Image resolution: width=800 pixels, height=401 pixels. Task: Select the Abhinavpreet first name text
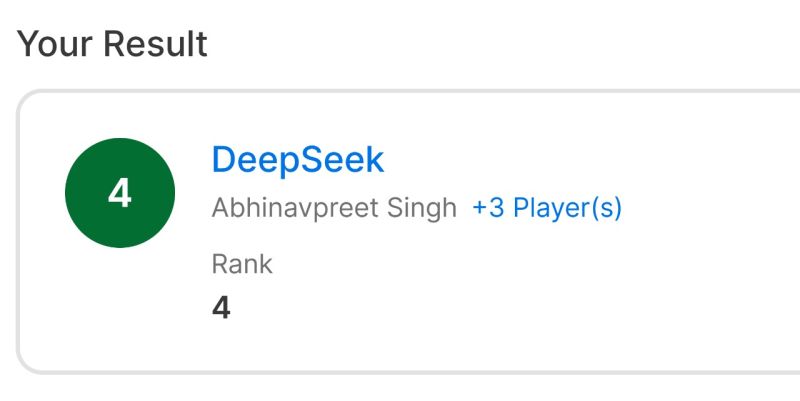(x=295, y=209)
